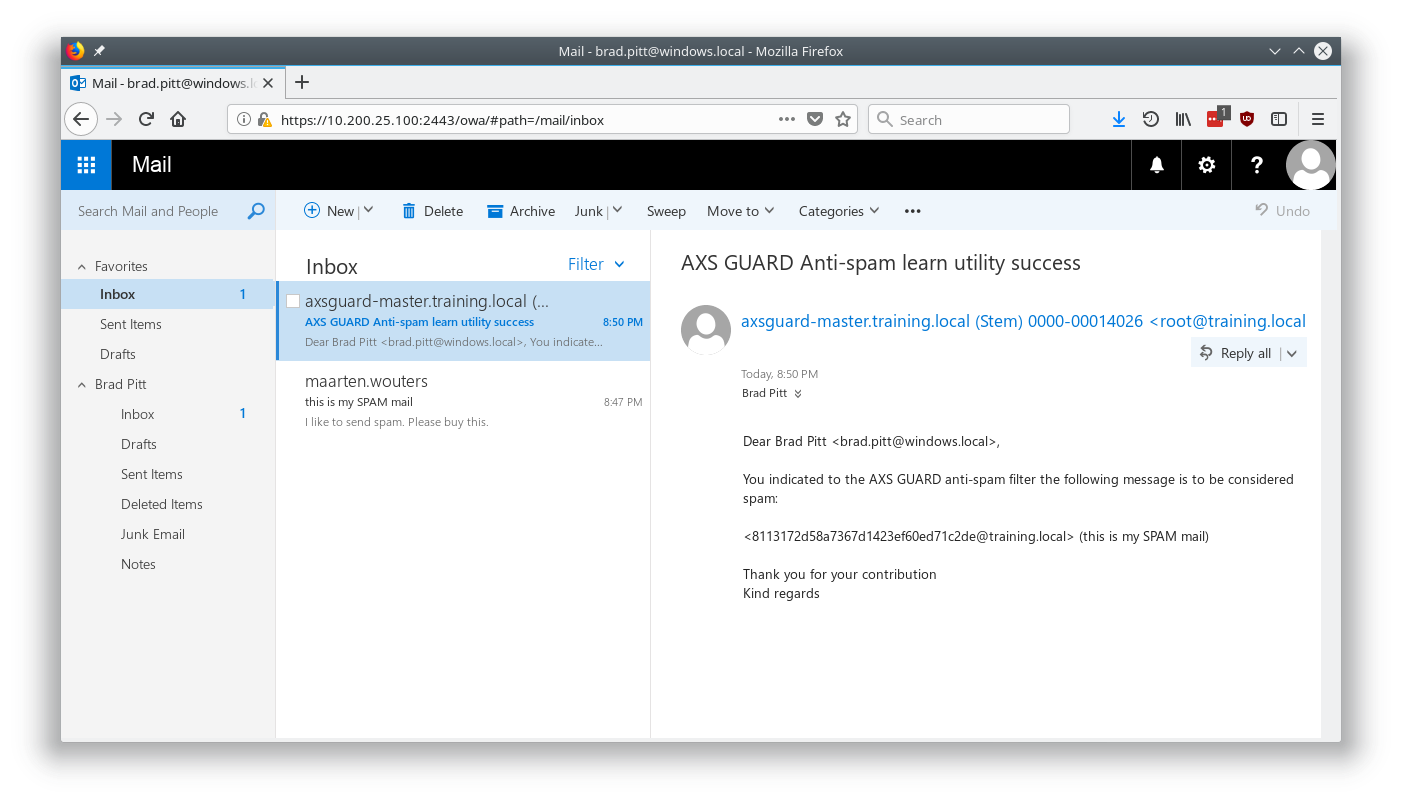Click the Sweep button
The height and width of the screenshot is (803, 1402).
point(666,211)
